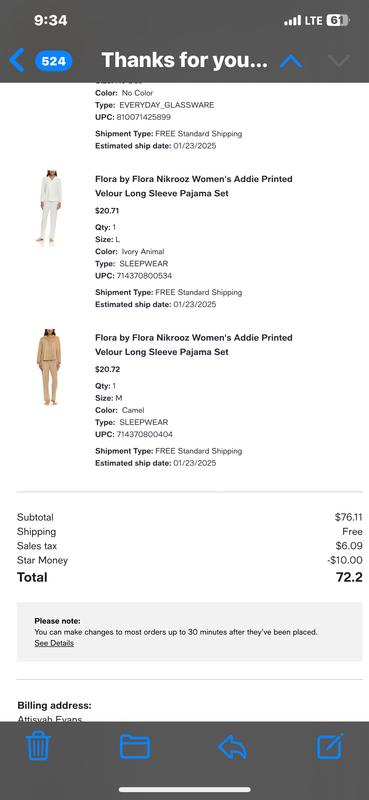
Task: Go to next message with down chevron
Action: [339, 62]
